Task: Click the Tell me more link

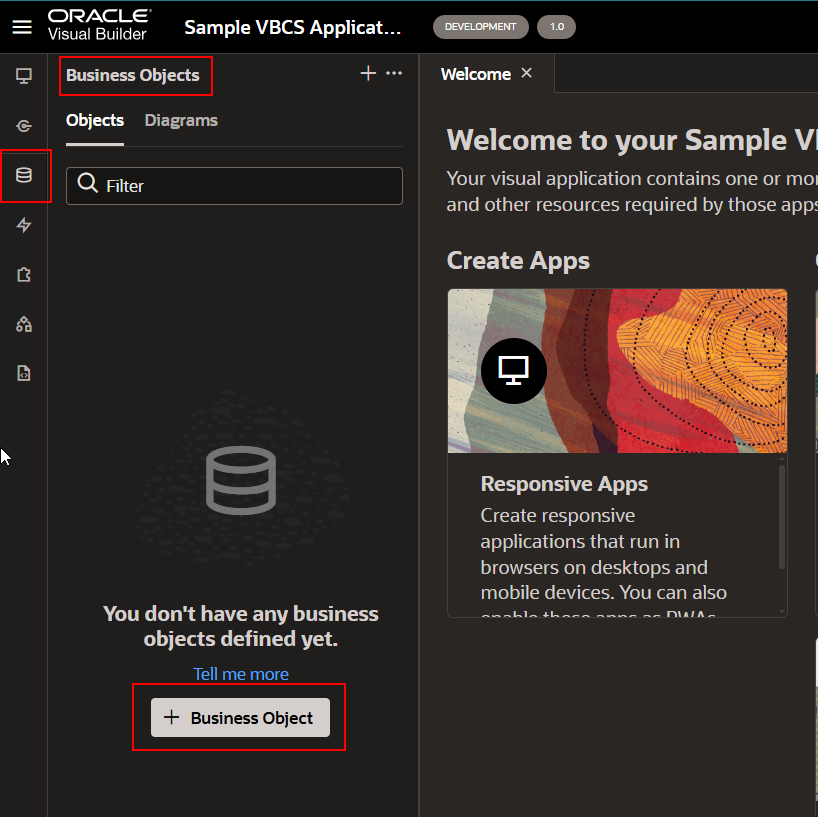Action: click(240, 674)
